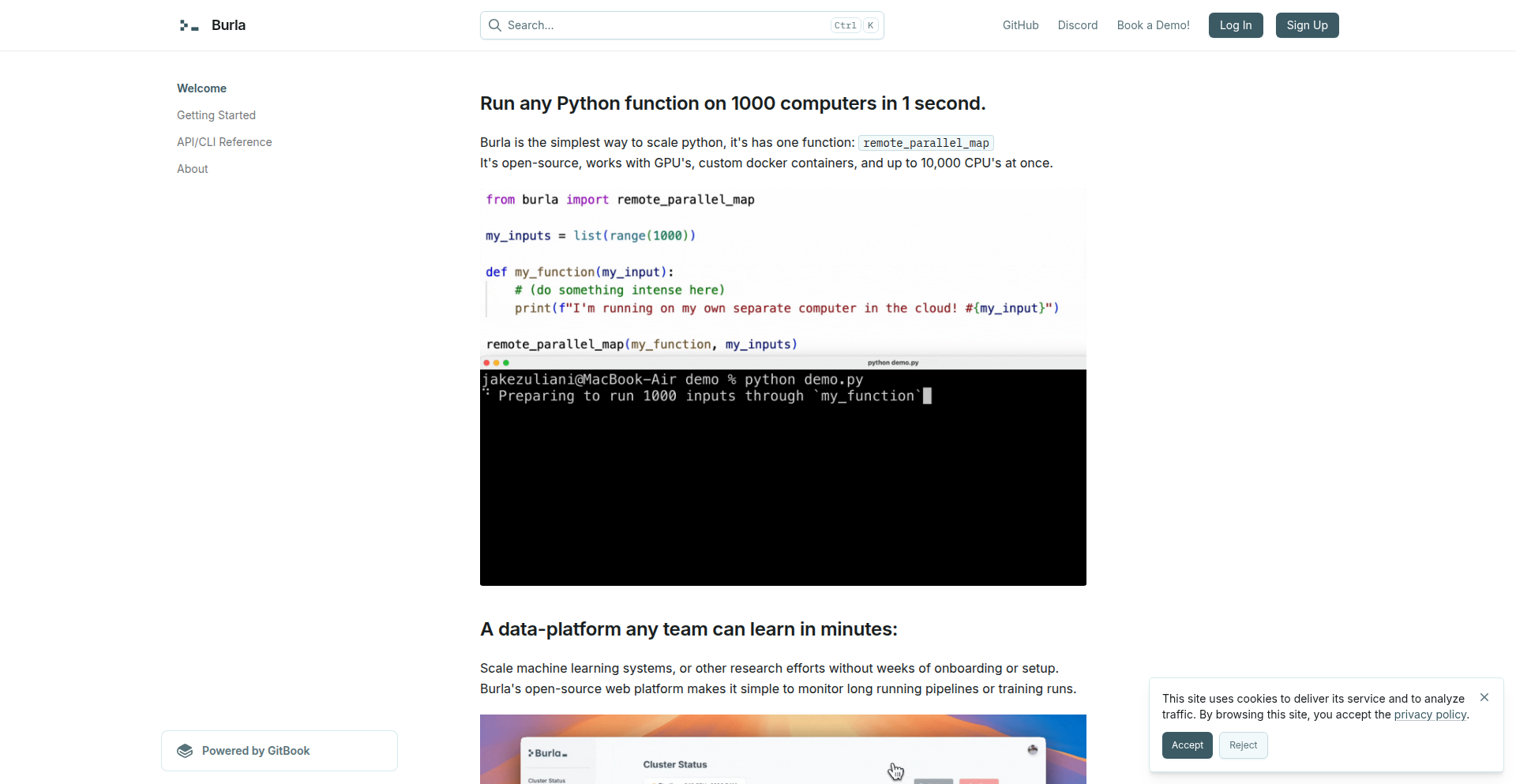Click the green dot in the terminal titlebar
Image resolution: width=1516 pixels, height=784 pixels.
click(x=506, y=363)
